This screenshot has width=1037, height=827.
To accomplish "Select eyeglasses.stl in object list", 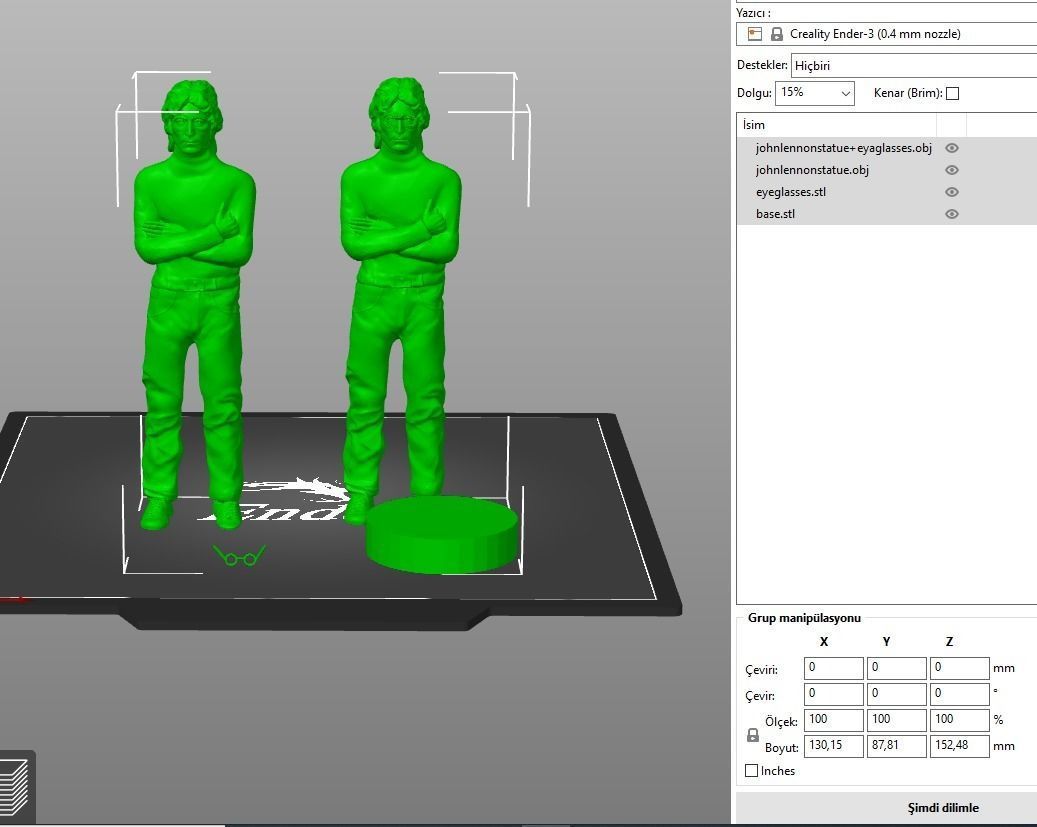I will click(790, 192).
